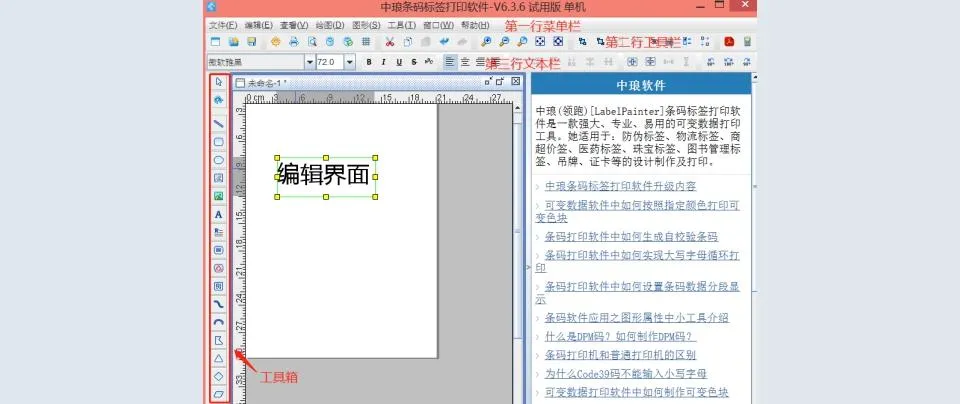Click the 编辑界面 text object on canvas
This screenshot has height=404, width=960.
coord(325,174)
